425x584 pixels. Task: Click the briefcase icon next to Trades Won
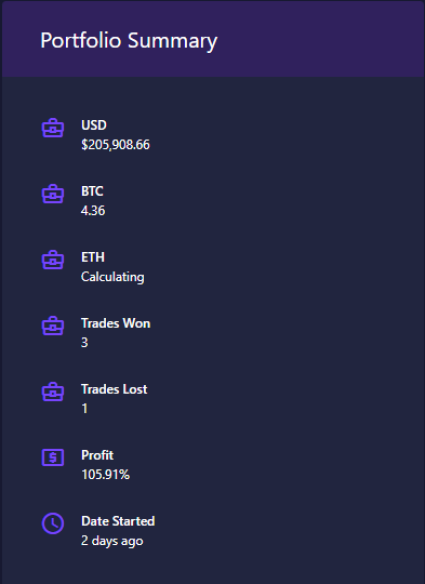(x=53, y=326)
